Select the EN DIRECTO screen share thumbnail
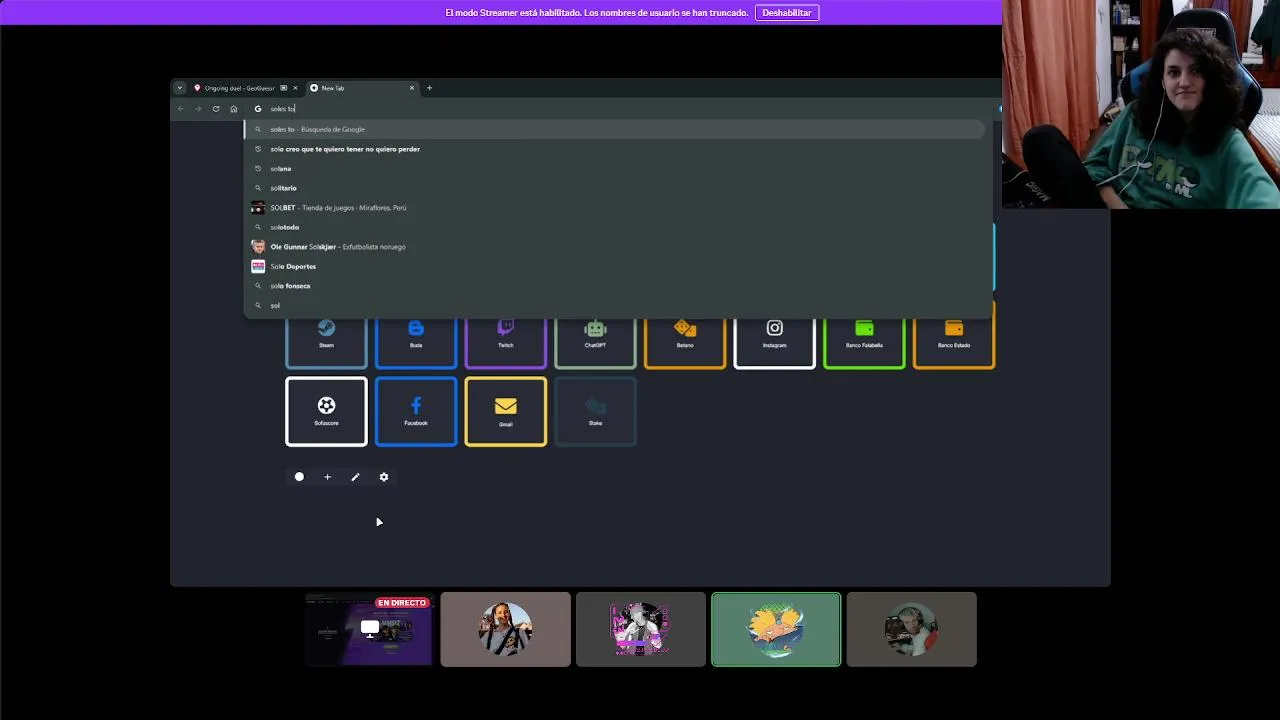Image resolution: width=1280 pixels, height=720 pixels. (x=369, y=629)
